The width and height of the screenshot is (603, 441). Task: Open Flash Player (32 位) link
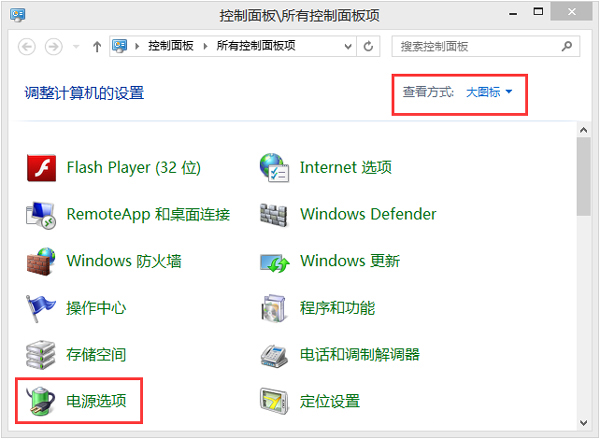(134, 168)
